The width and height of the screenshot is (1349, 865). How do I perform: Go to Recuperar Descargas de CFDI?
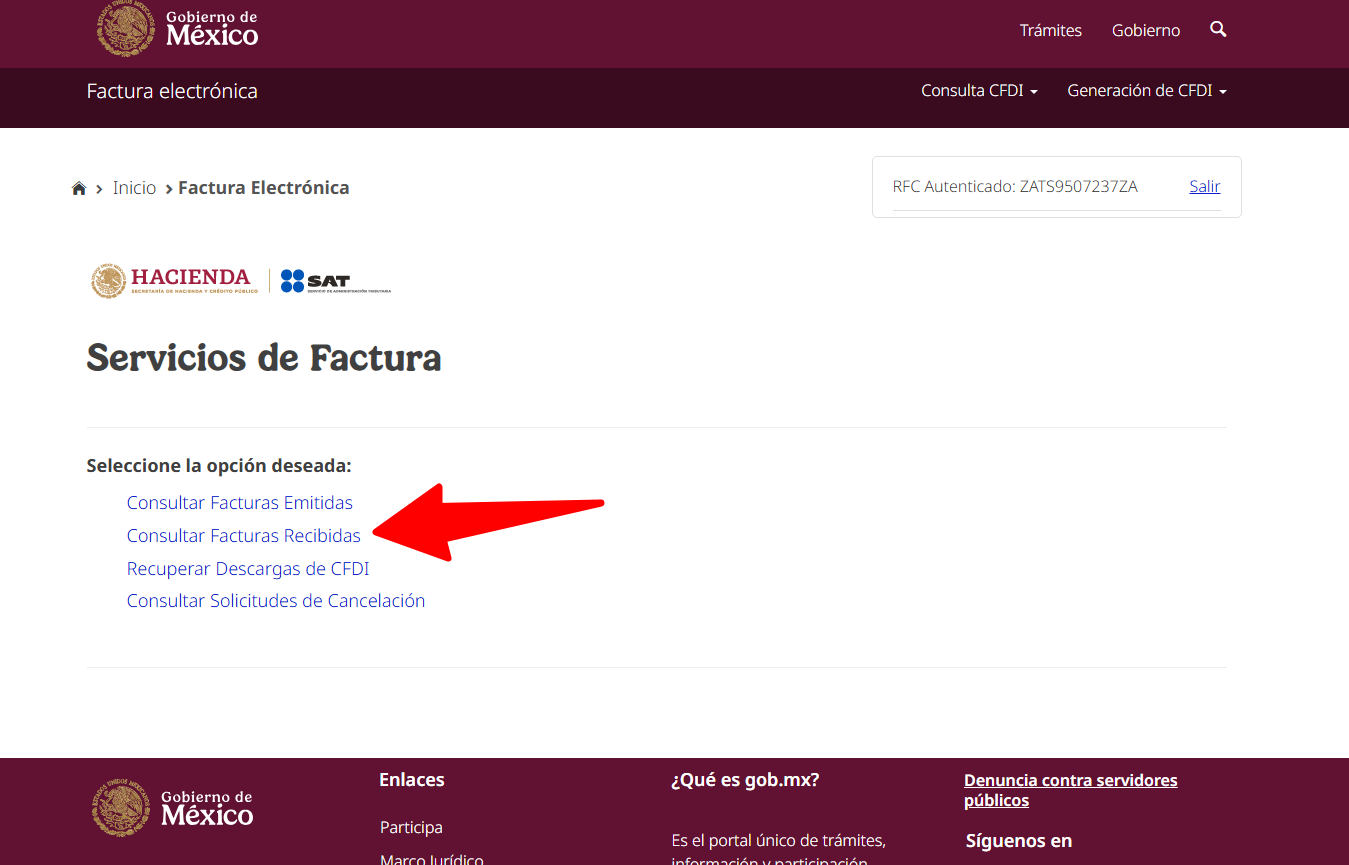tap(247, 569)
